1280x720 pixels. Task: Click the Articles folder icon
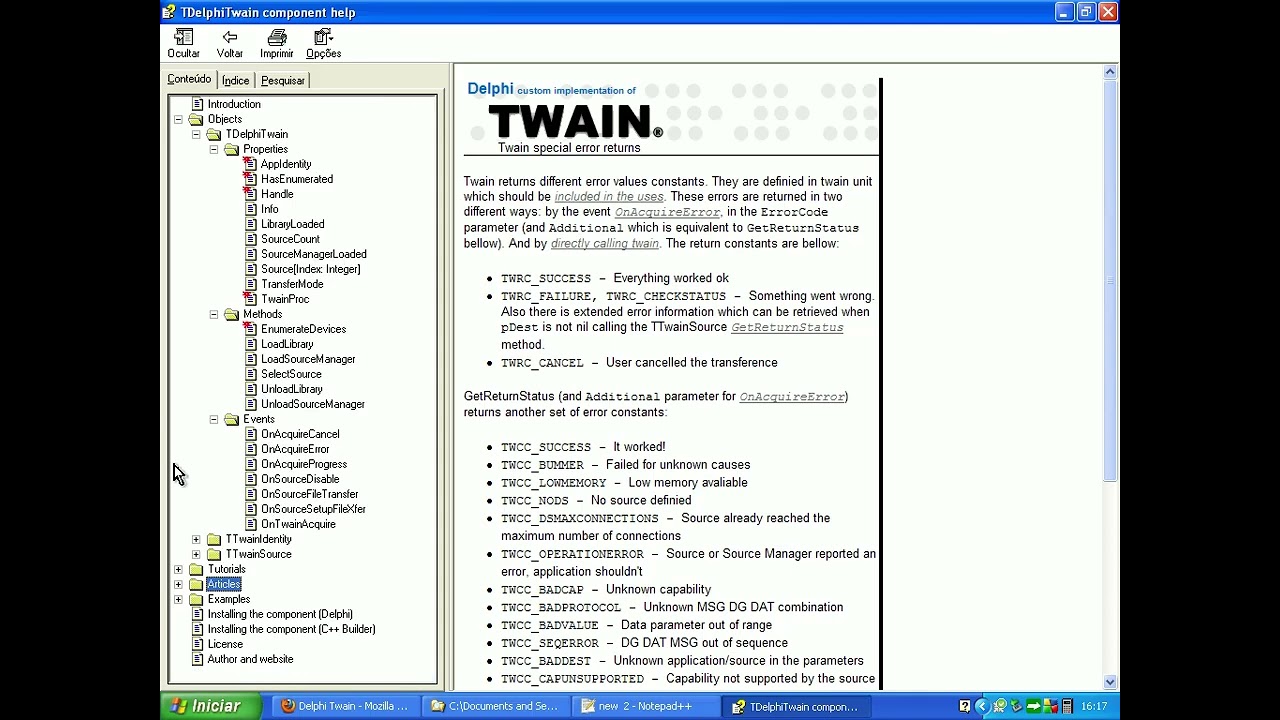tap(196, 584)
